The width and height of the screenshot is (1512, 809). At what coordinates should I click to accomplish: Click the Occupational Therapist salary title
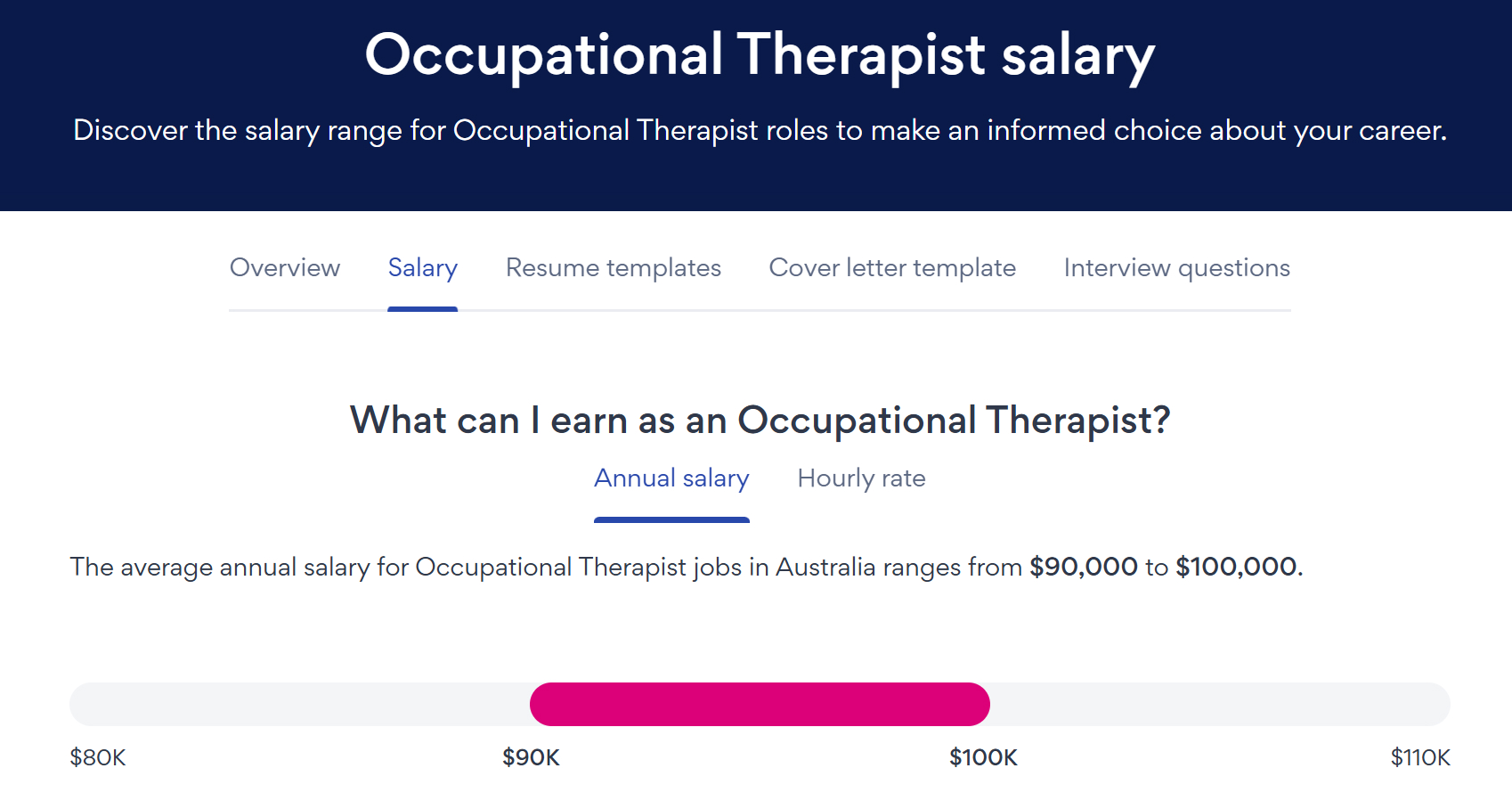(x=760, y=55)
